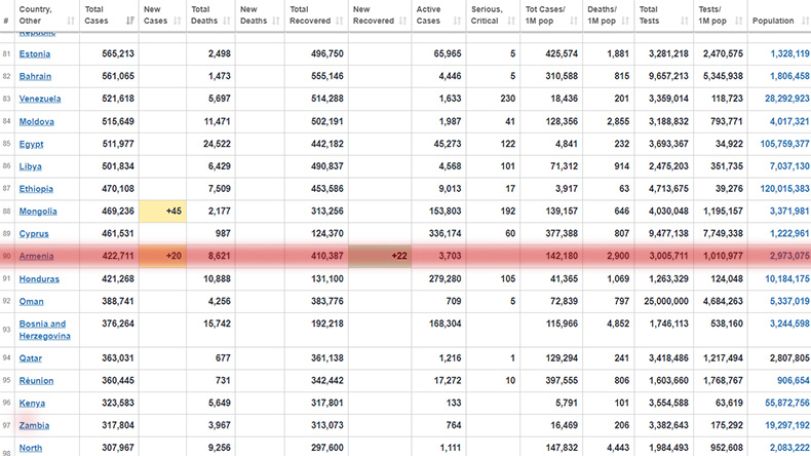Open the Ethiopia country link

pos(36,189)
